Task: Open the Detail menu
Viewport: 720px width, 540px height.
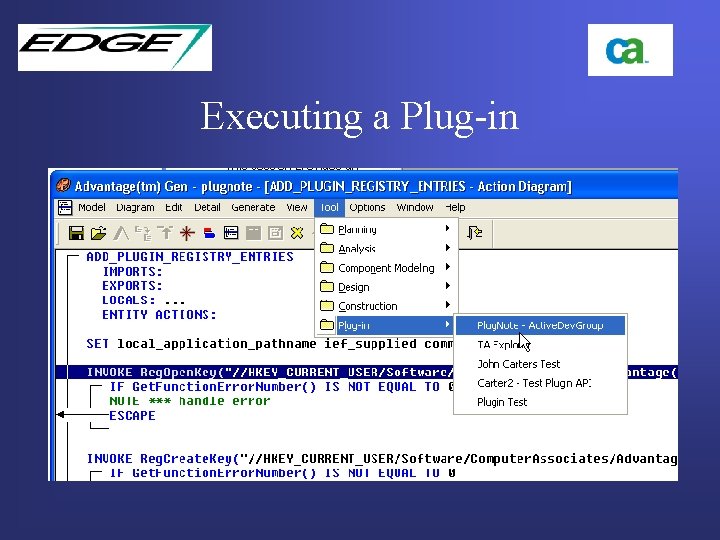Action: coord(207,208)
